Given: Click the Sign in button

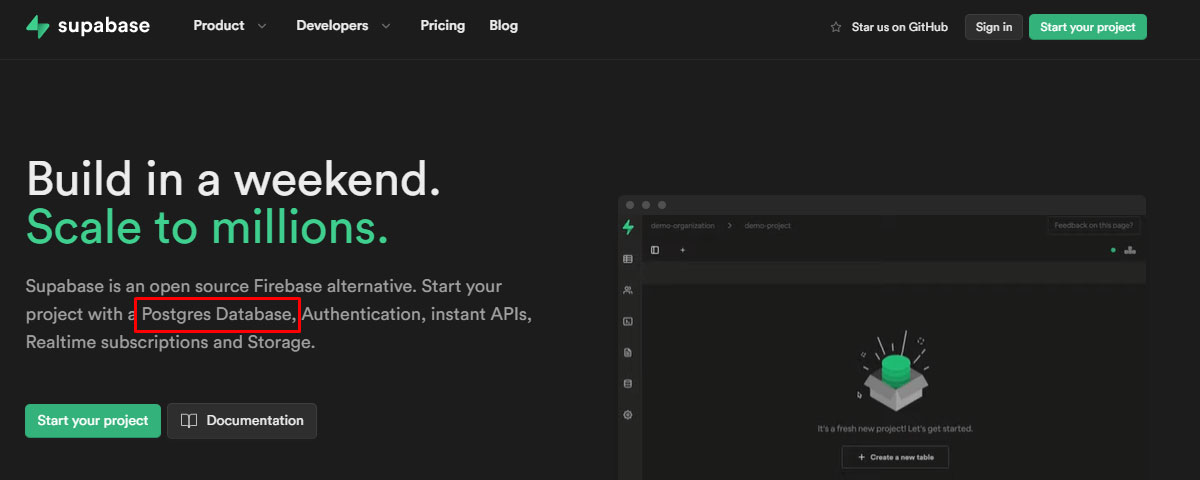Looking at the screenshot, I should click(x=993, y=27).
